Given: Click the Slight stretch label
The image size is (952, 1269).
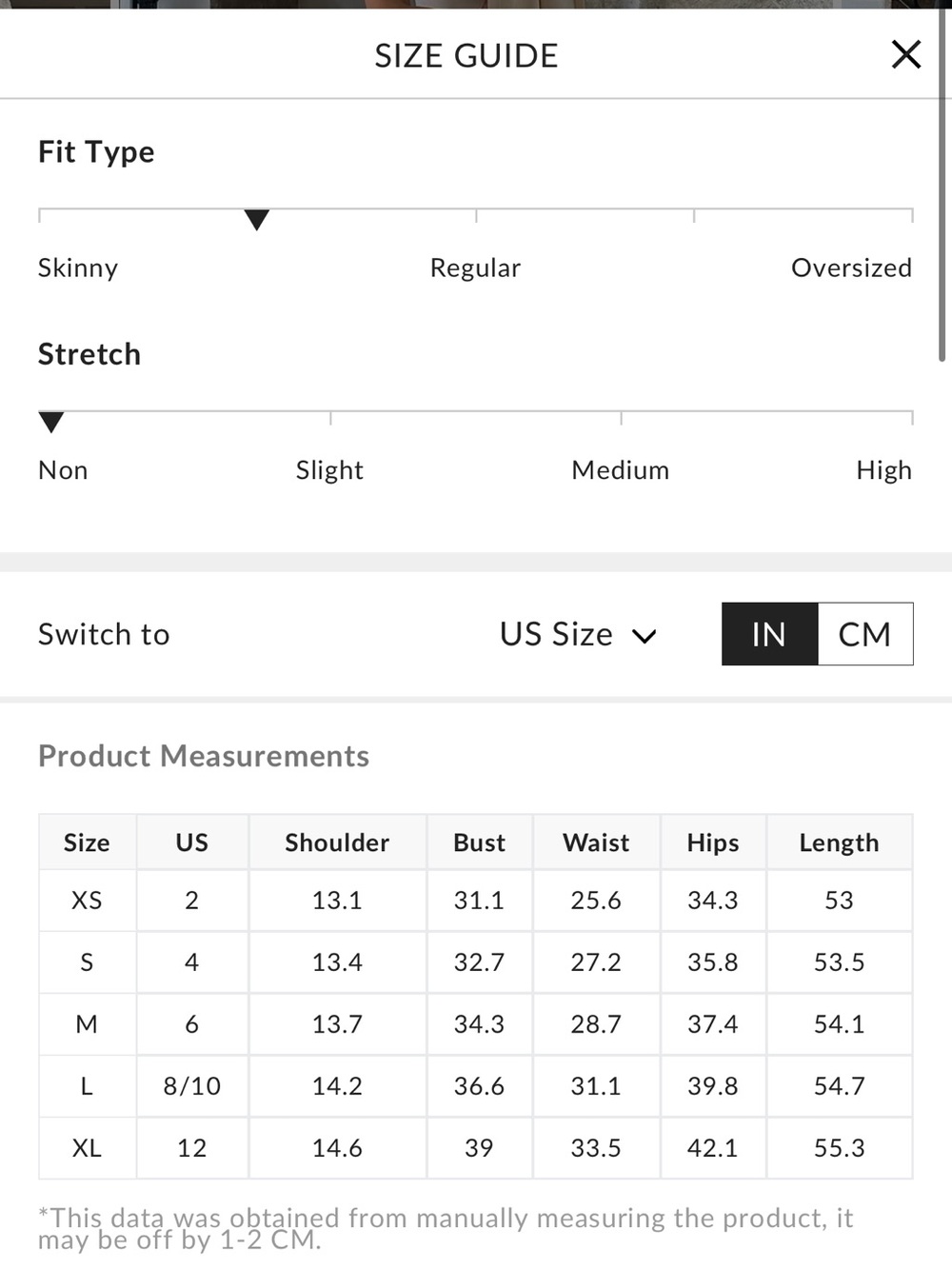Looking at the screenshot, I should 329,470.
